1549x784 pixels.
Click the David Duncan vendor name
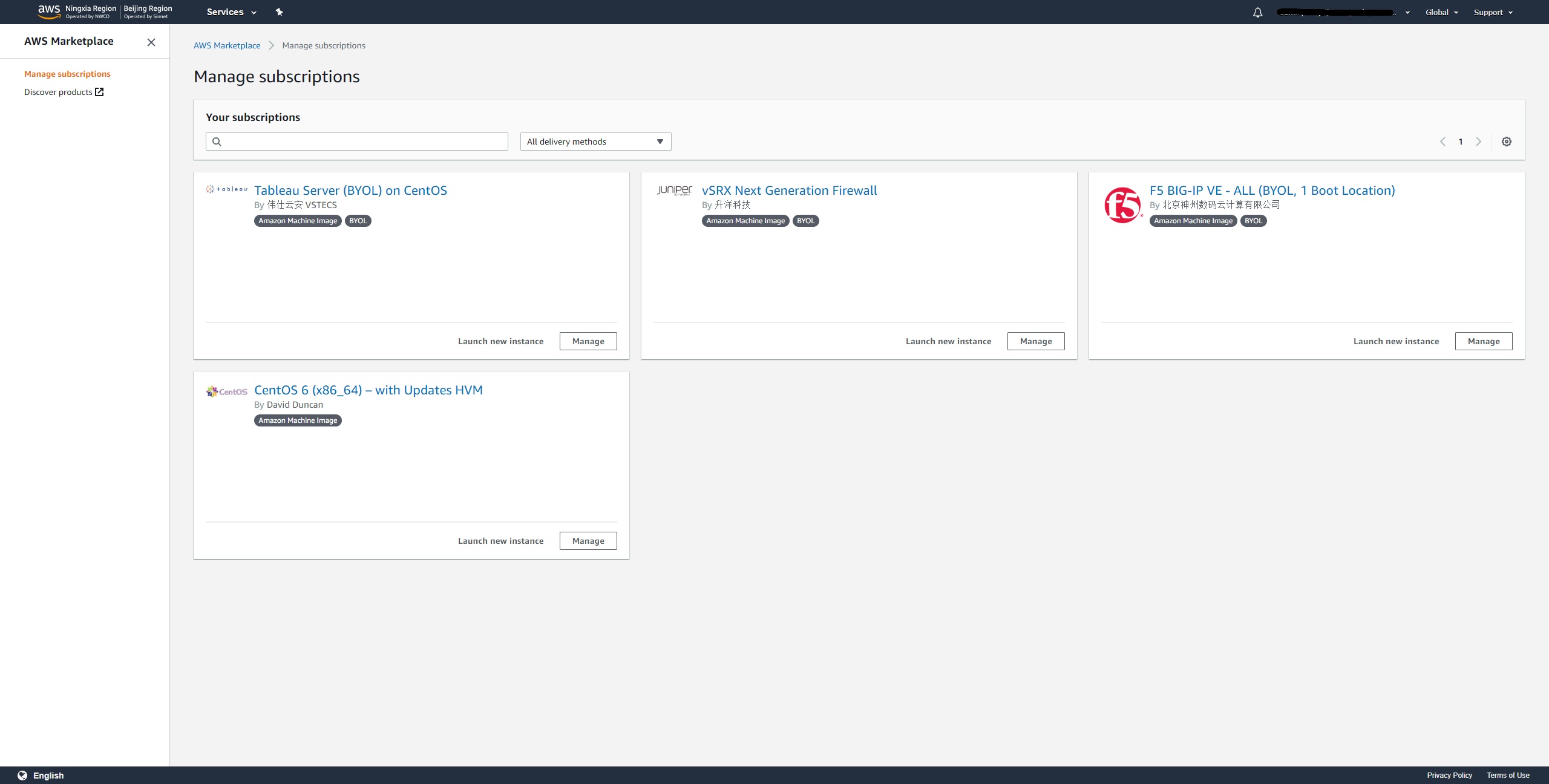[295, 405]
